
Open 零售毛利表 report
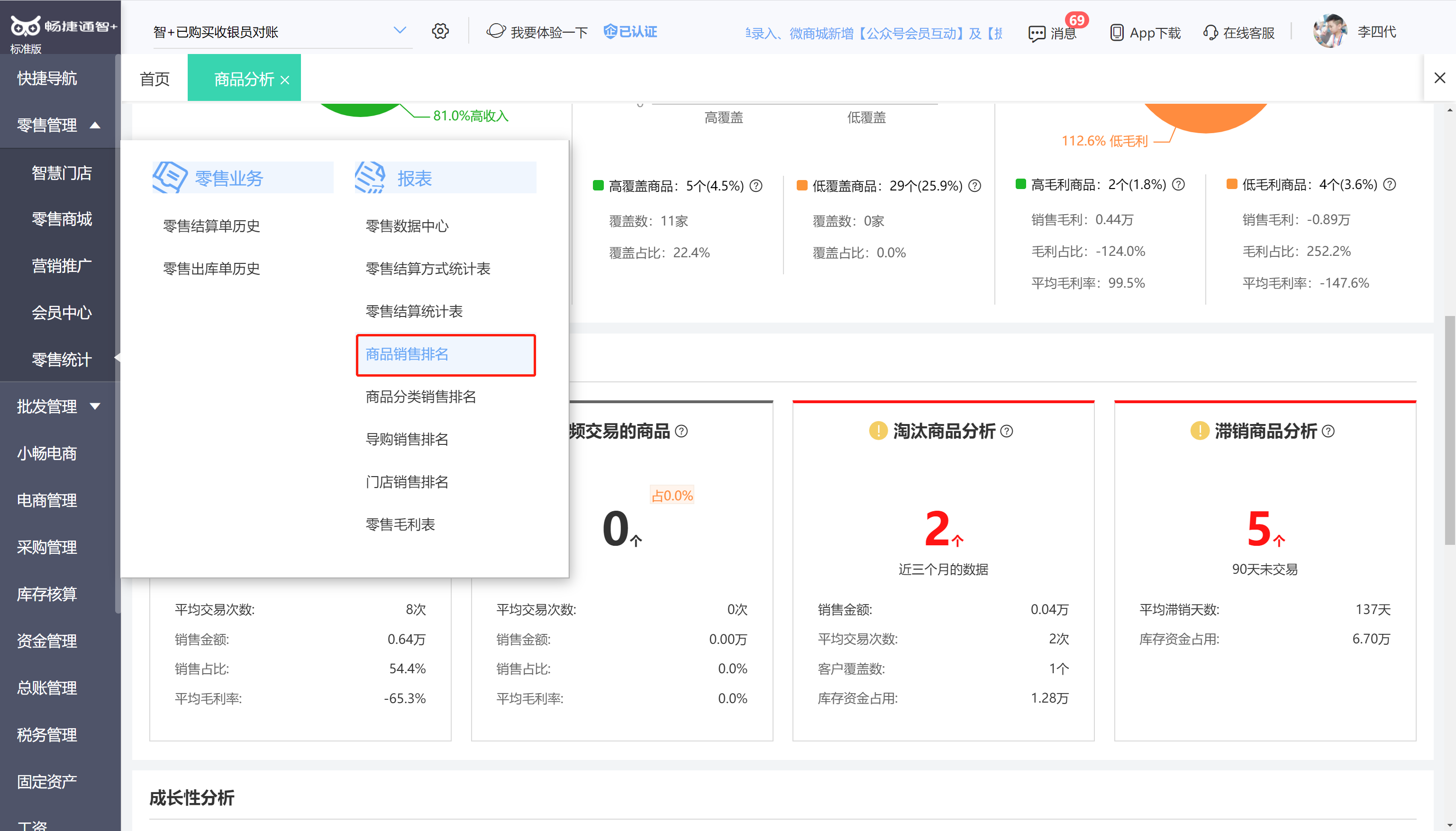tap(400, 524)
